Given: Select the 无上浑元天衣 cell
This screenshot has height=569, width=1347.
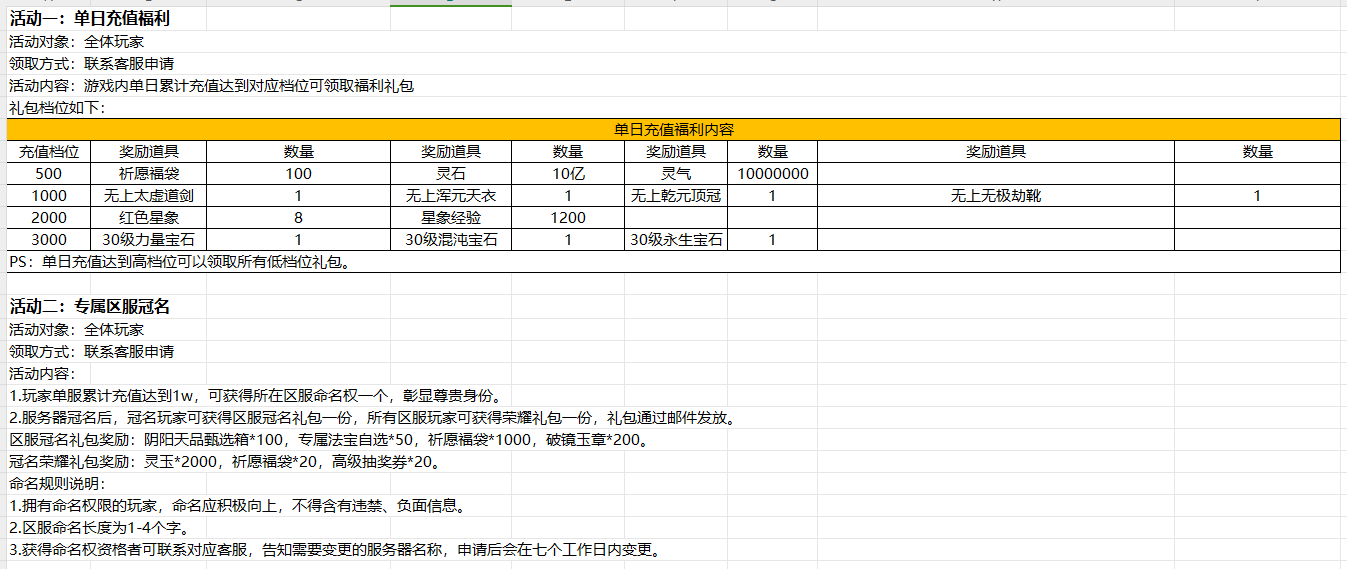Looking at the screenshot, I should tap(450, 196).
